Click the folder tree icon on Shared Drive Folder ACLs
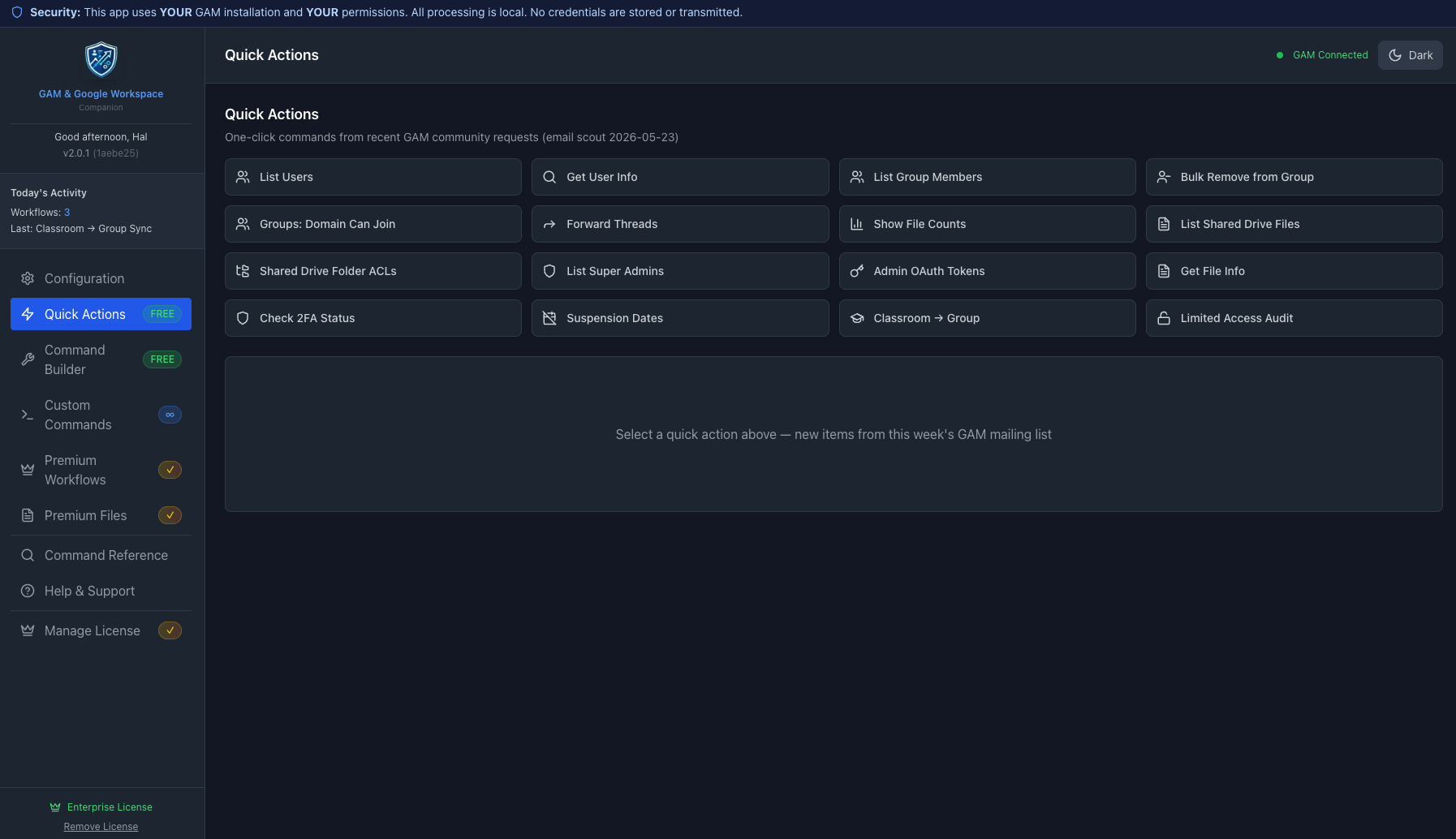The image size is (1456, 839). [x=243, y=271]
